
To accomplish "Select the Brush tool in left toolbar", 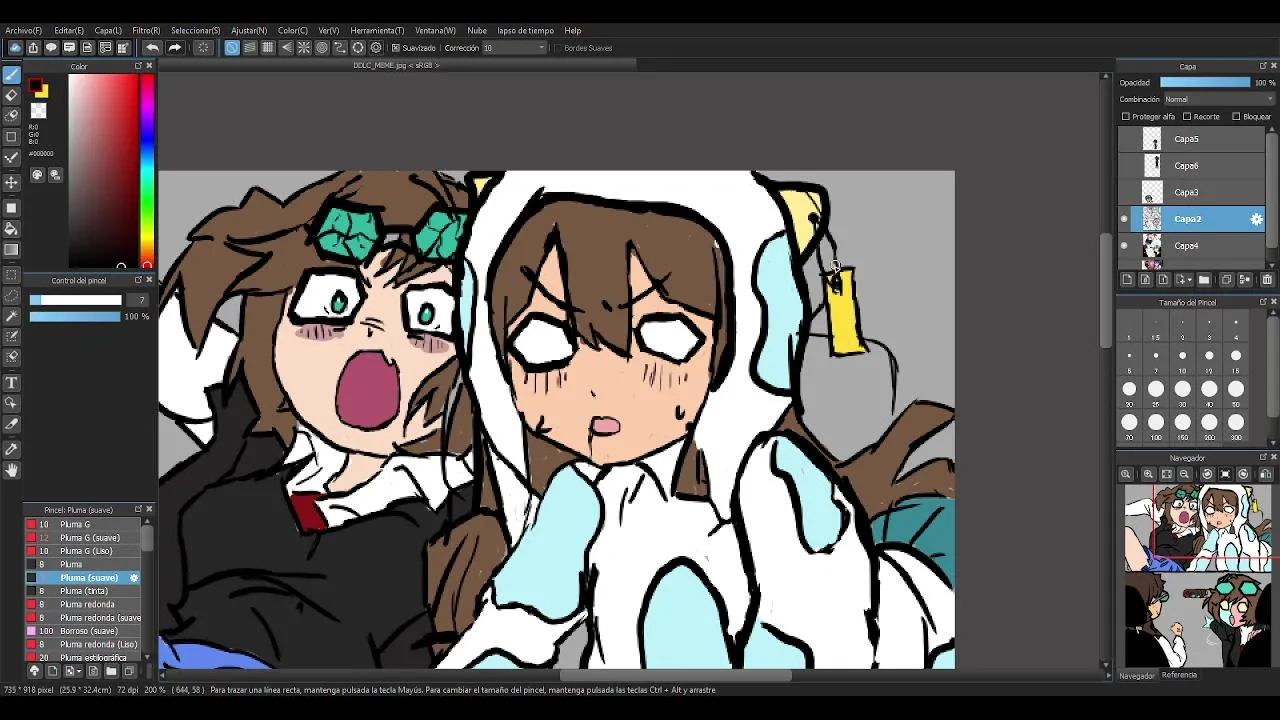I will [12, 75].
